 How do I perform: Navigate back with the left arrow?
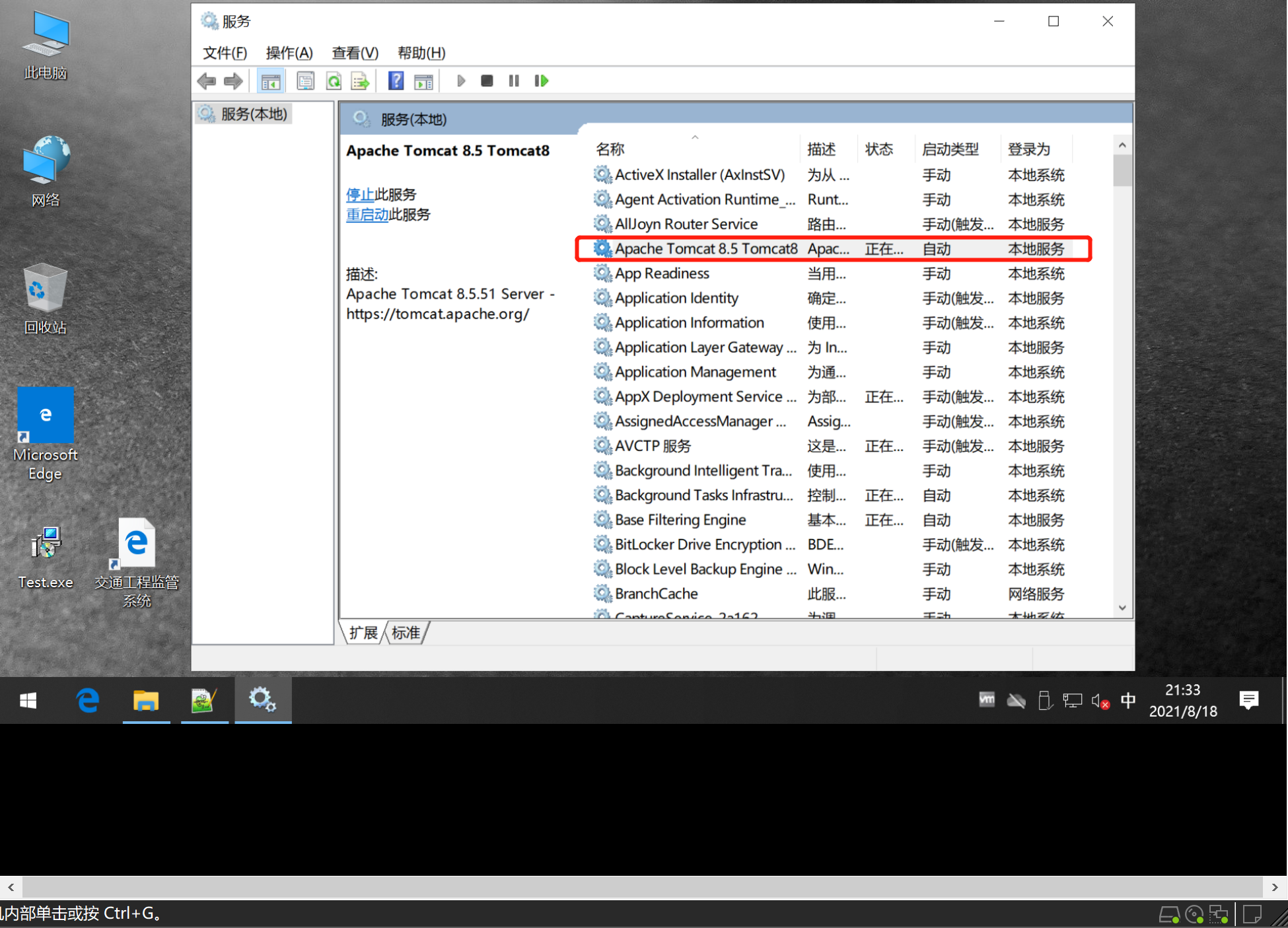click(x=207, y=81)
